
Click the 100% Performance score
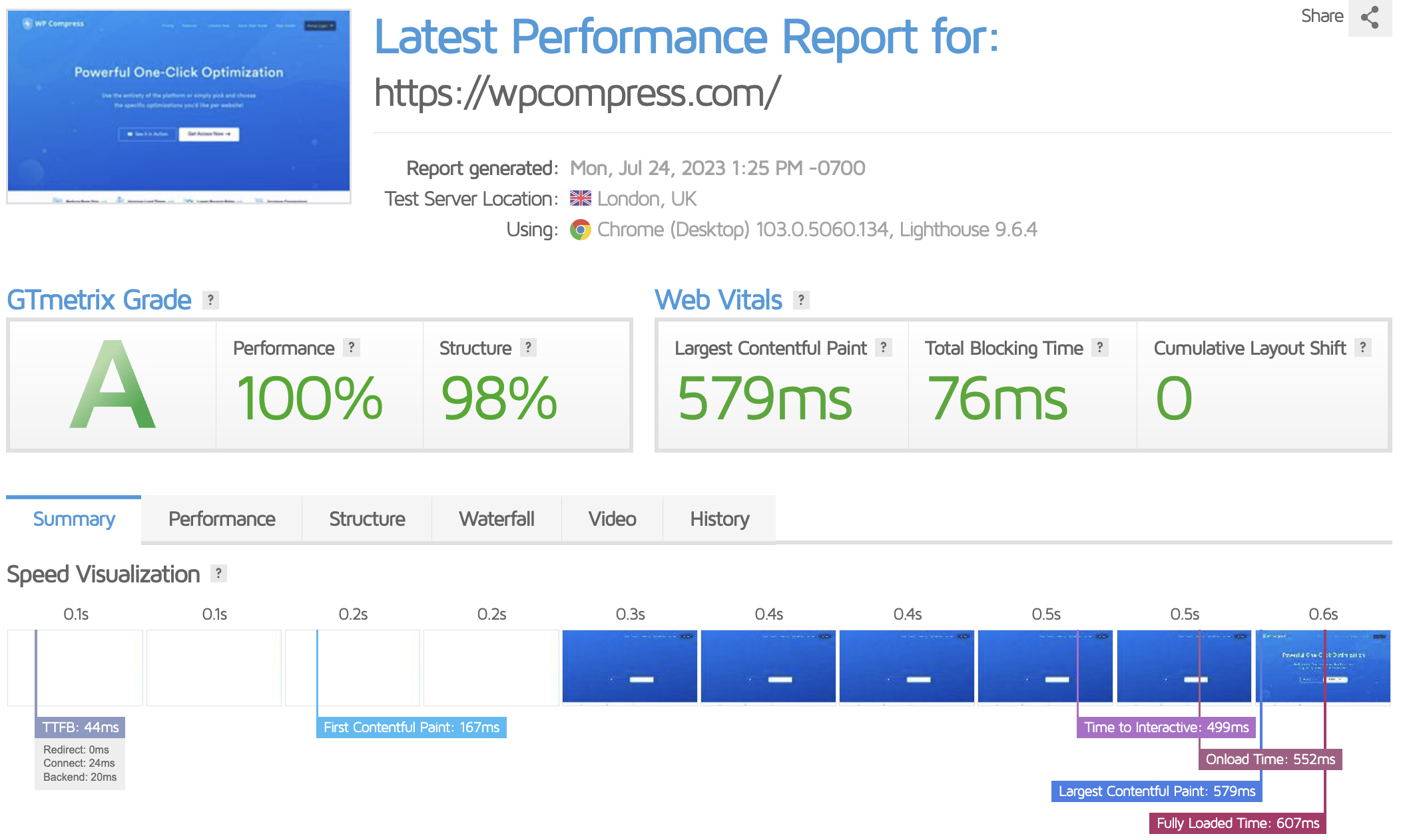(x=310, y=399)
